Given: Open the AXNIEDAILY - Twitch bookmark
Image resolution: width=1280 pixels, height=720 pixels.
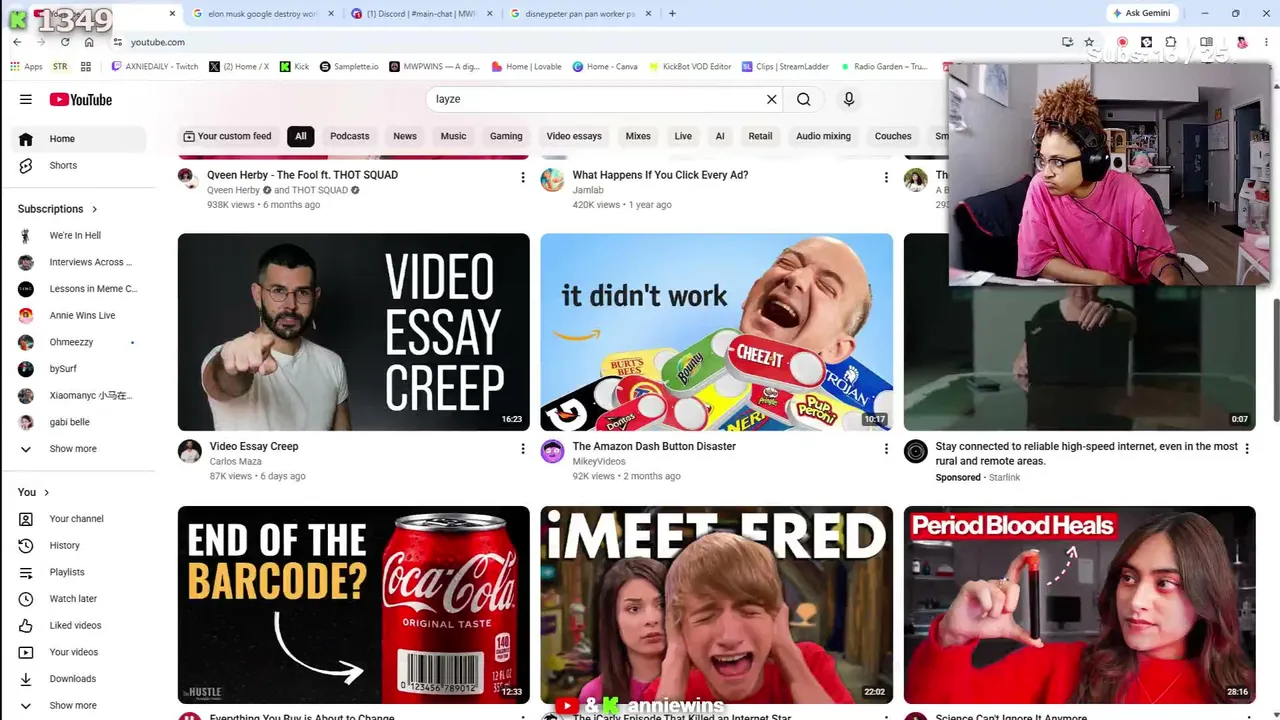Looking at the screenshot, I should pyautogui.click(x=155, y=67).
